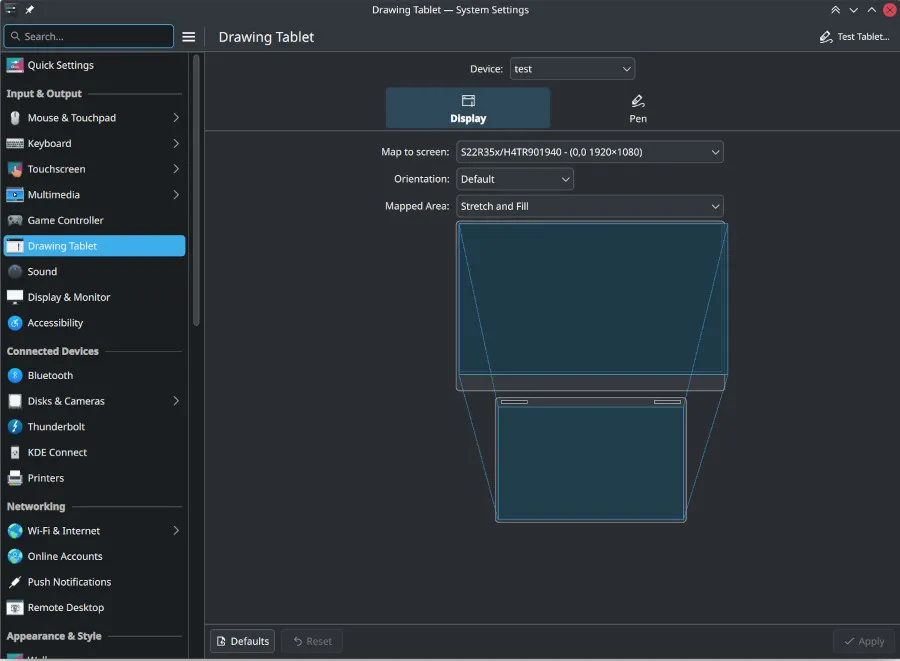This screenshot has height=661, width=900.
Task: Click the Test Tablet button
Action: 853,37
